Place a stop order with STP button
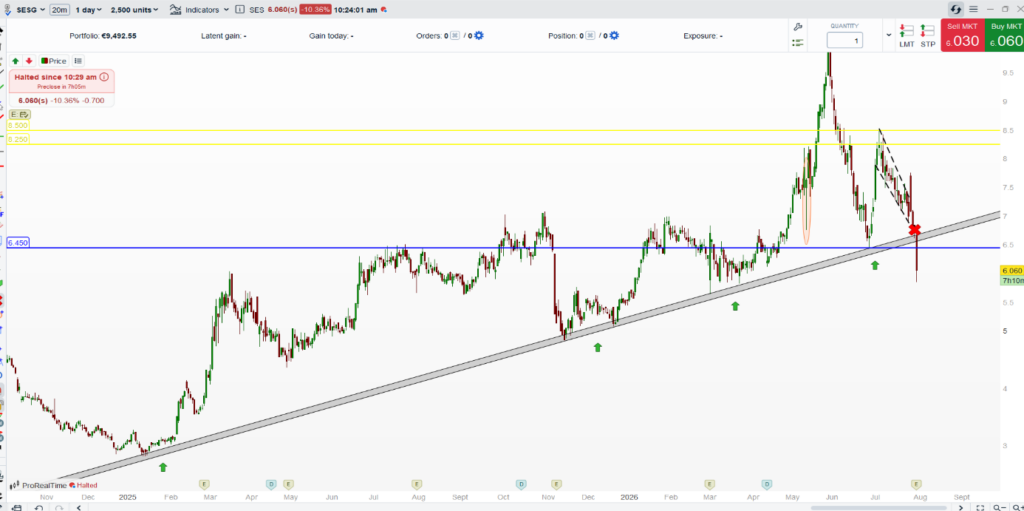The image size is (1024, 511). [927, 36]
